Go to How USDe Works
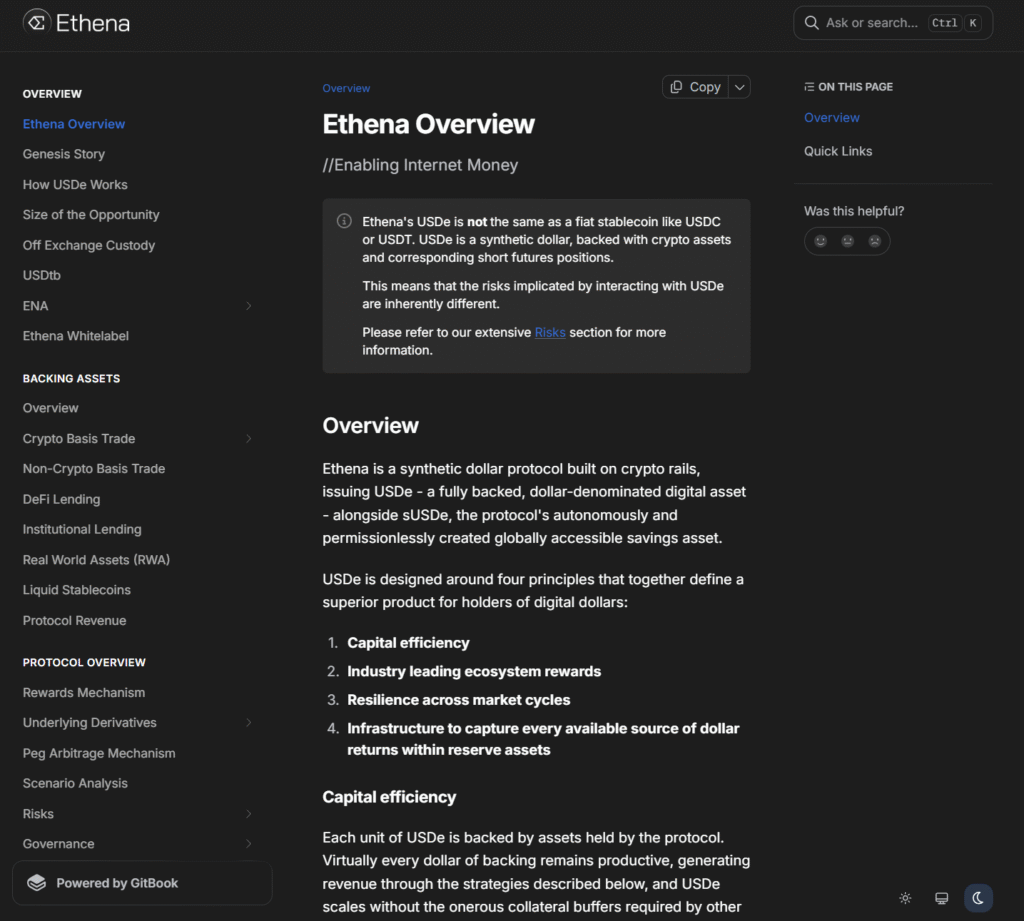The height and width of the screenshot is (921, 1024). [x=75, y=185]
